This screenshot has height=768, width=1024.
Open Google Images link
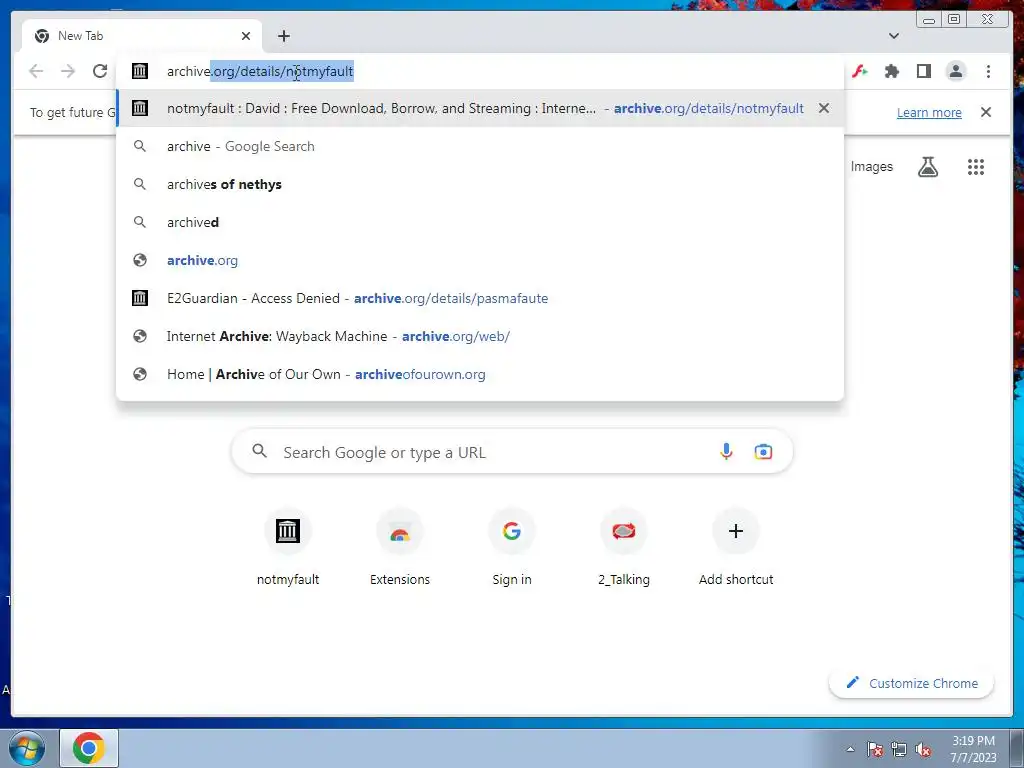pyautogui.click(x=871, y=167)
